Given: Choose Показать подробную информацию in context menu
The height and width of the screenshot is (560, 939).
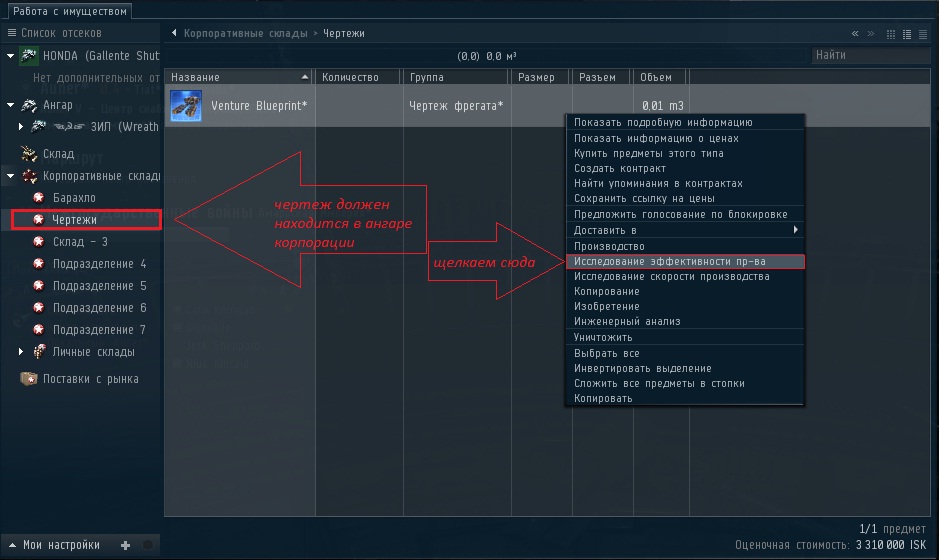Looking at the screenshot, I should pyautogui.click(x=684, y=122).
